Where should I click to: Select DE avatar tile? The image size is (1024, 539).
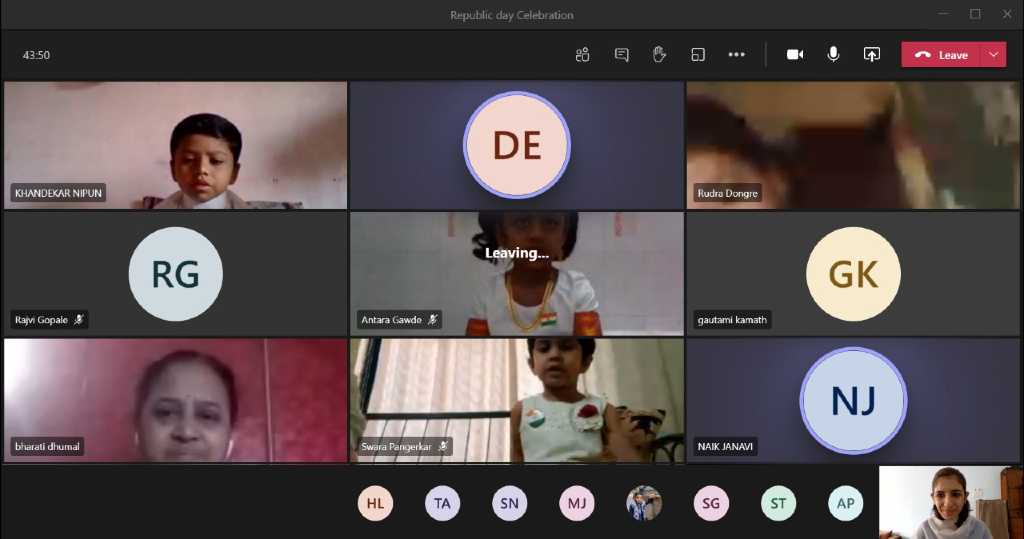coord(517,145)
